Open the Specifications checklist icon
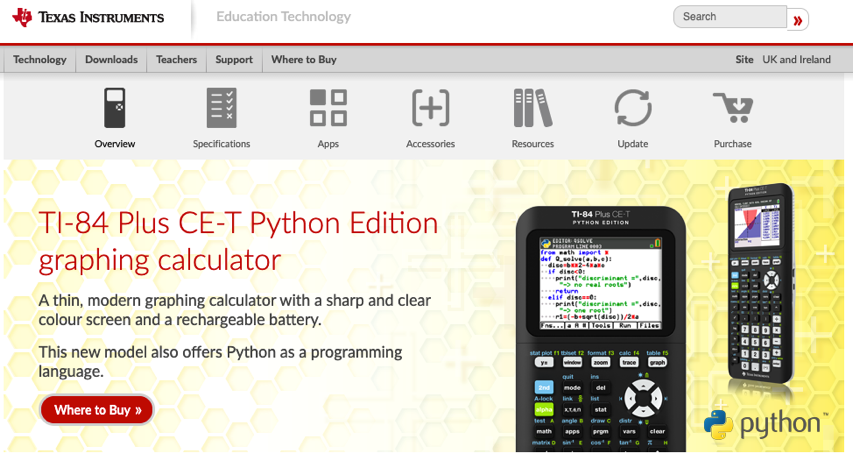 pos(221,108)
